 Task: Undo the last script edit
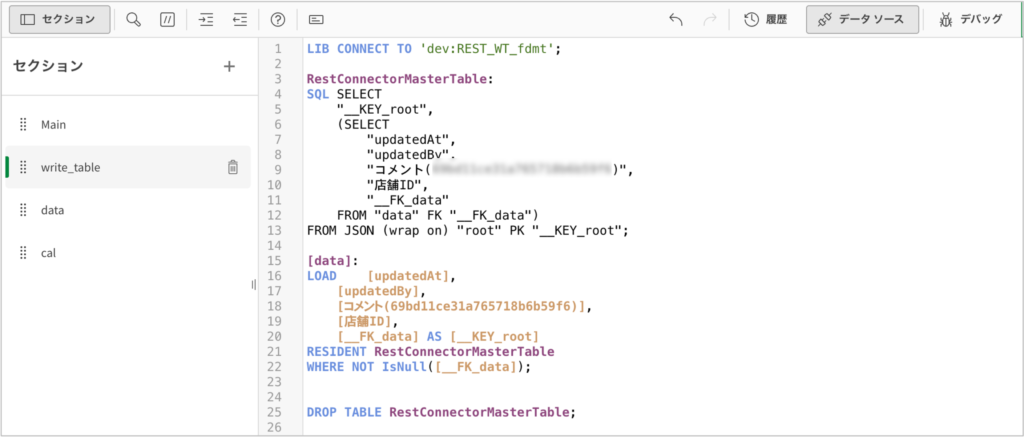(x=676, y=19)
